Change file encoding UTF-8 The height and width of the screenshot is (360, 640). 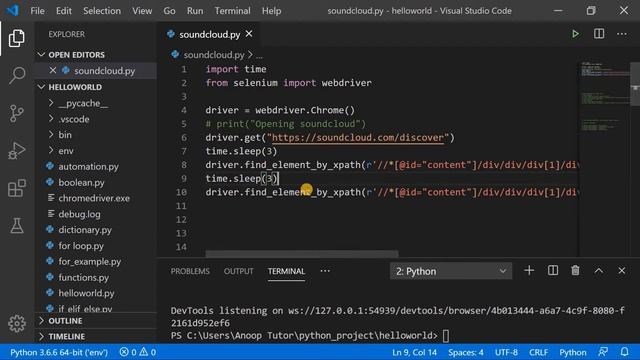pos(506,352)
